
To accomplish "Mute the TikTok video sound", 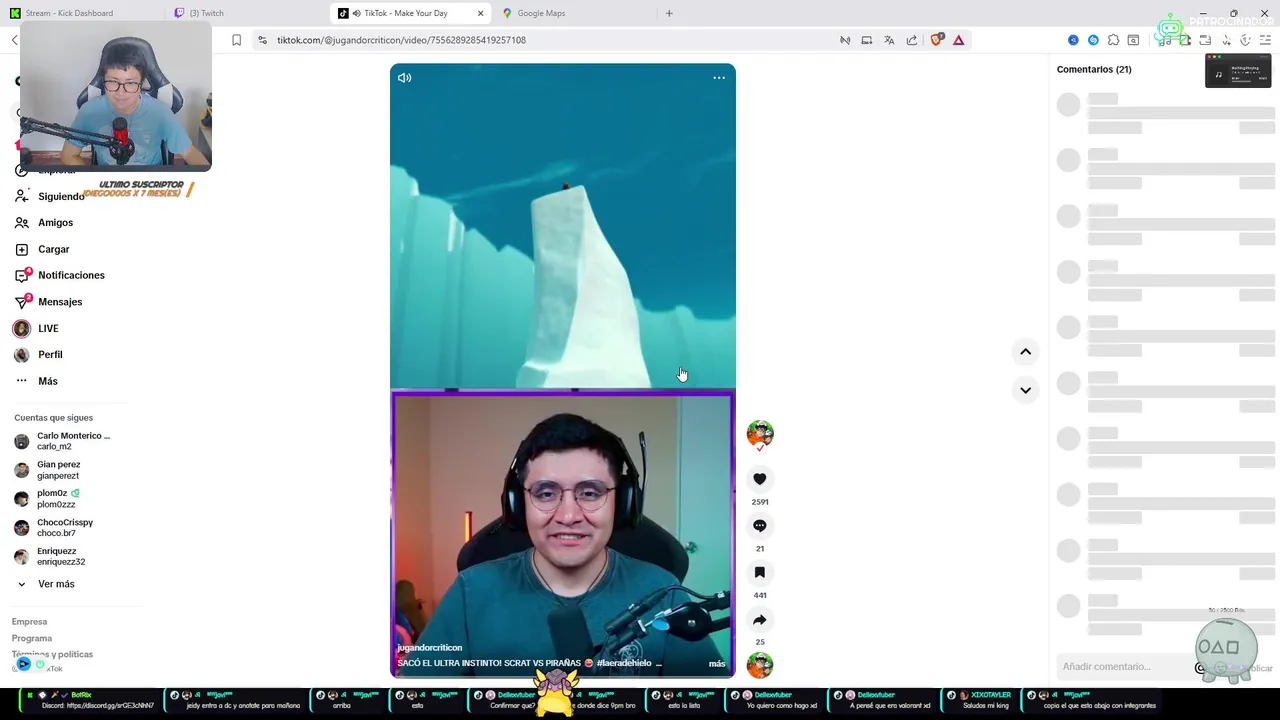I will pyautogui.click(x=404, y=78).
